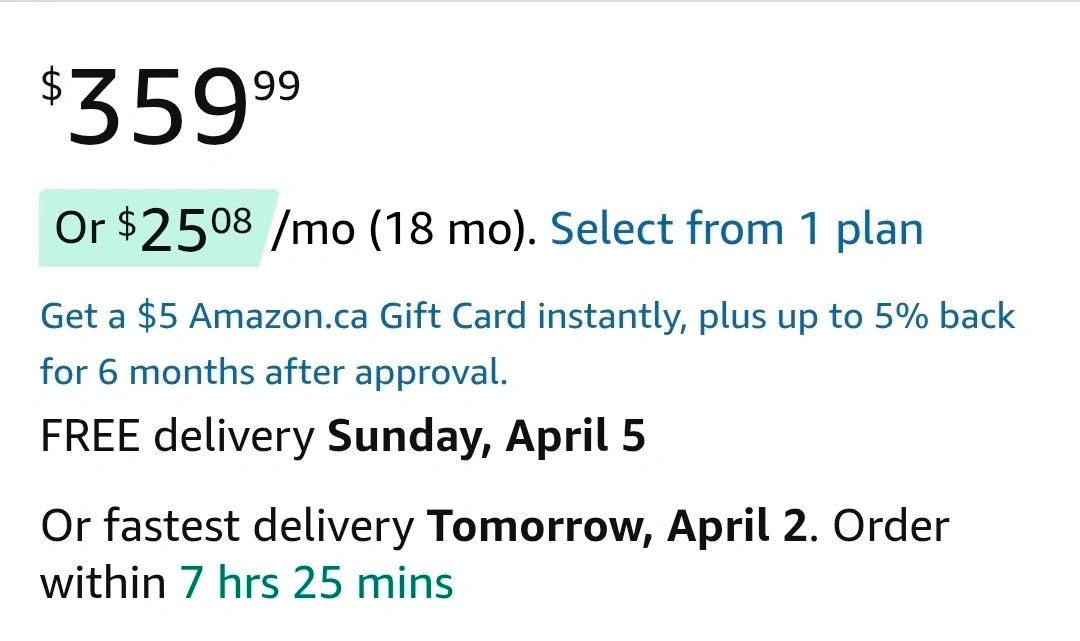Viewport: 1080px width, 641px height.
Task: Click the 'Order' word after April 2
Action: point(891,526)
